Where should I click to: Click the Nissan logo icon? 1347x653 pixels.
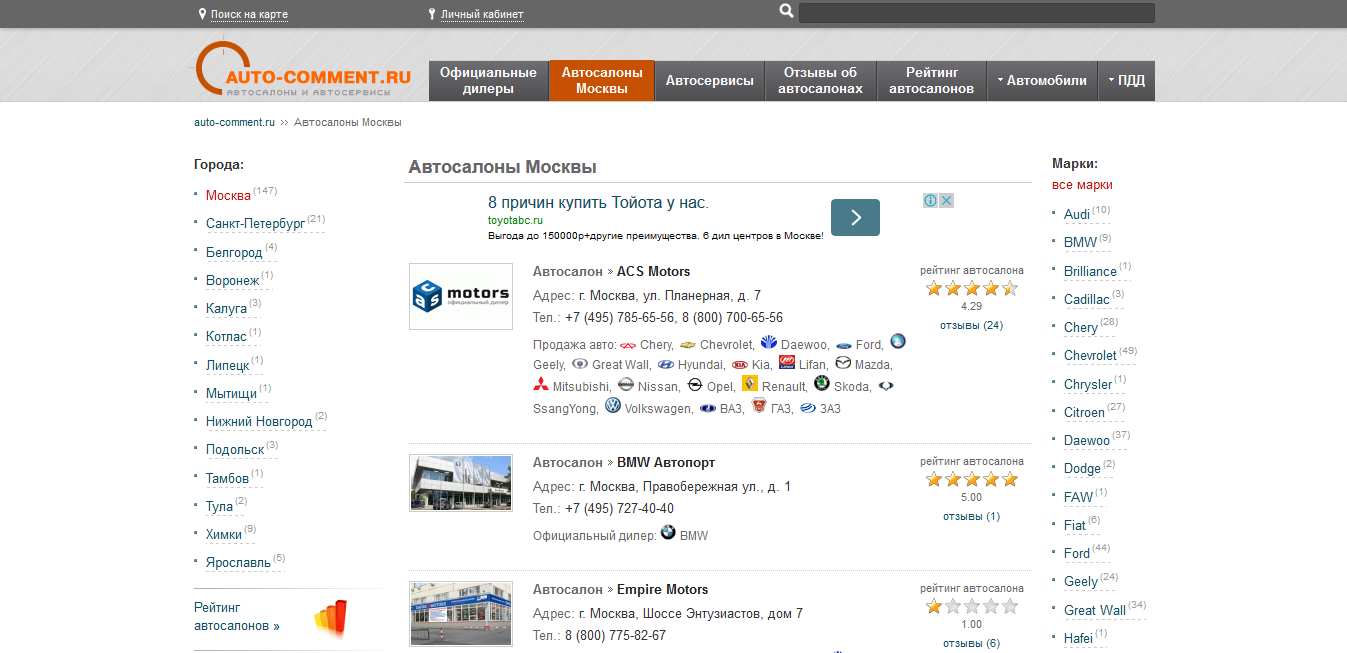tap(626, 385)
